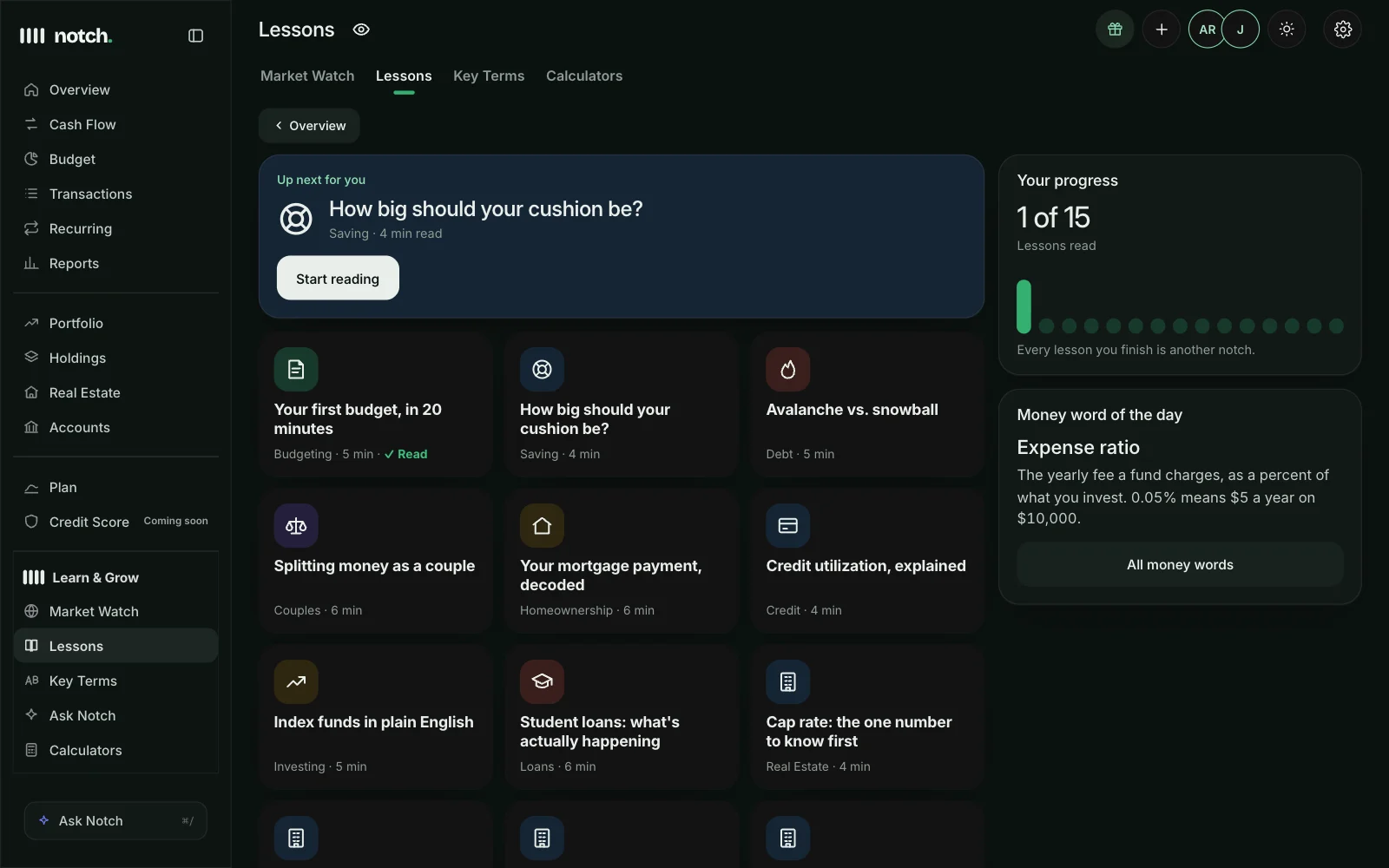Go back via the Overview chevron button
The width and height of the screenshot is (1389, 868).
(309, 126)
